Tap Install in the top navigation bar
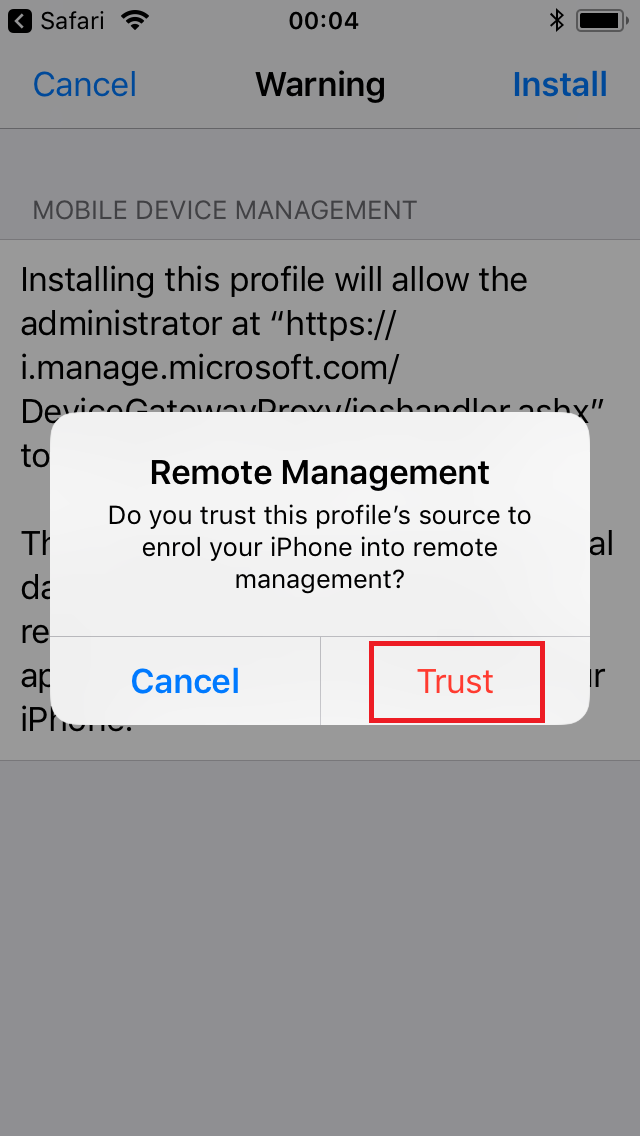Image resolution: width=640 pixels, height=1136 pixels. pyautogui.click(x=560, y=84)
